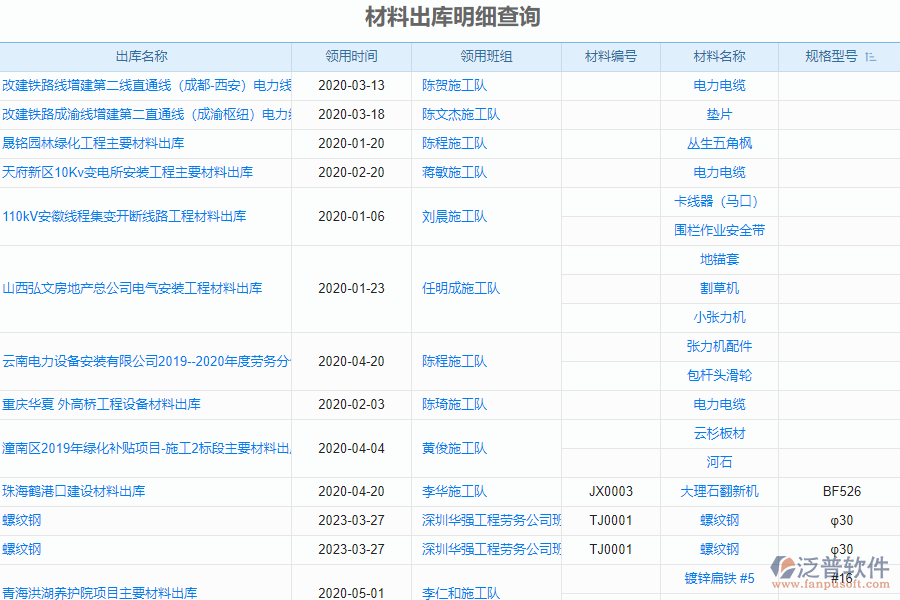Open material 张力机配件
The image size is (900, 600).
718,346
